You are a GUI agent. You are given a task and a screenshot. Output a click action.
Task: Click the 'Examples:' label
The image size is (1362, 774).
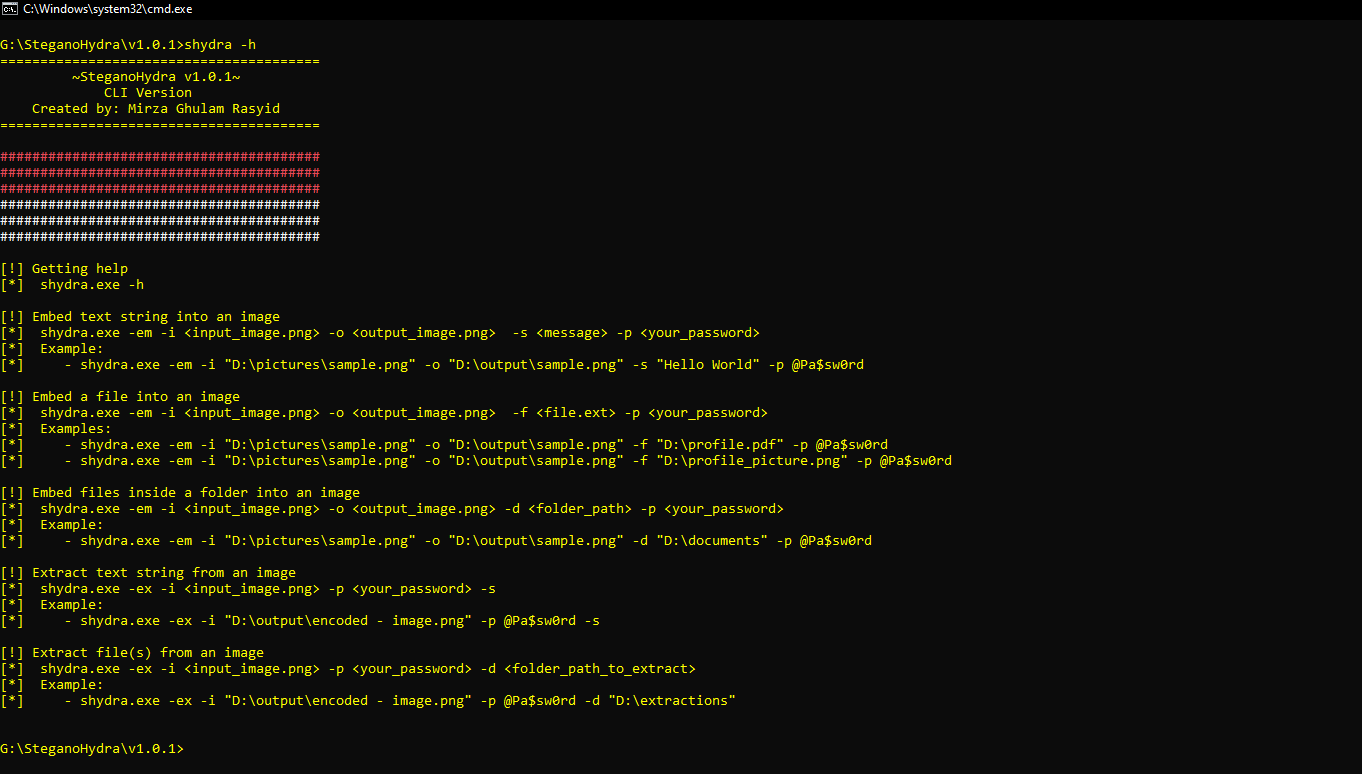76,429
